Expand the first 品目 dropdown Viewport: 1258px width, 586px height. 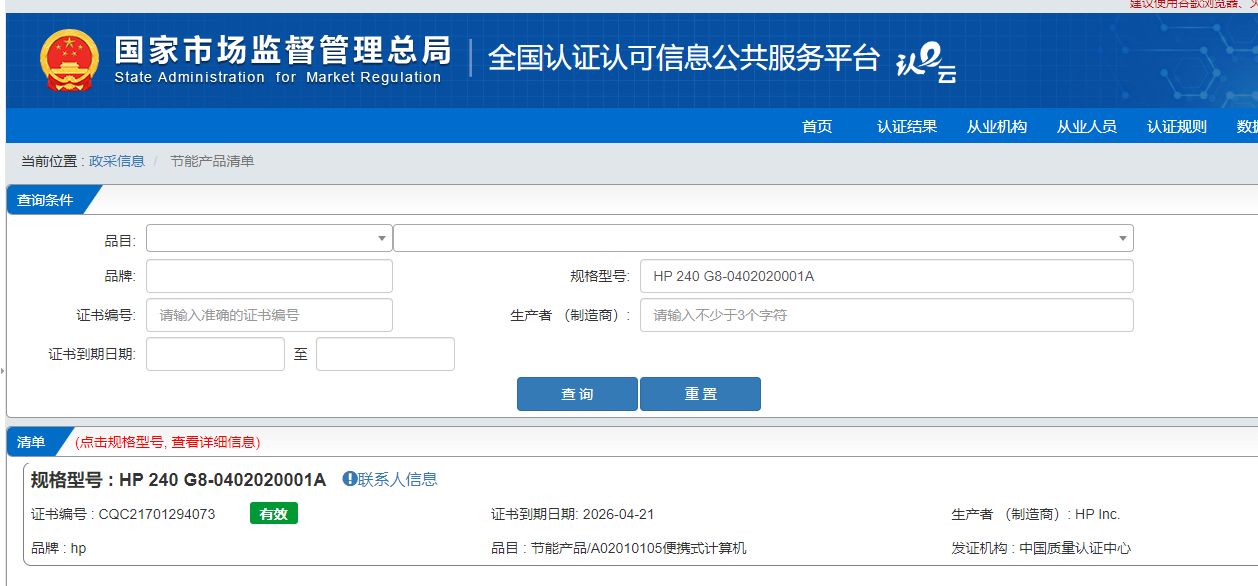(x=269, y=238)
